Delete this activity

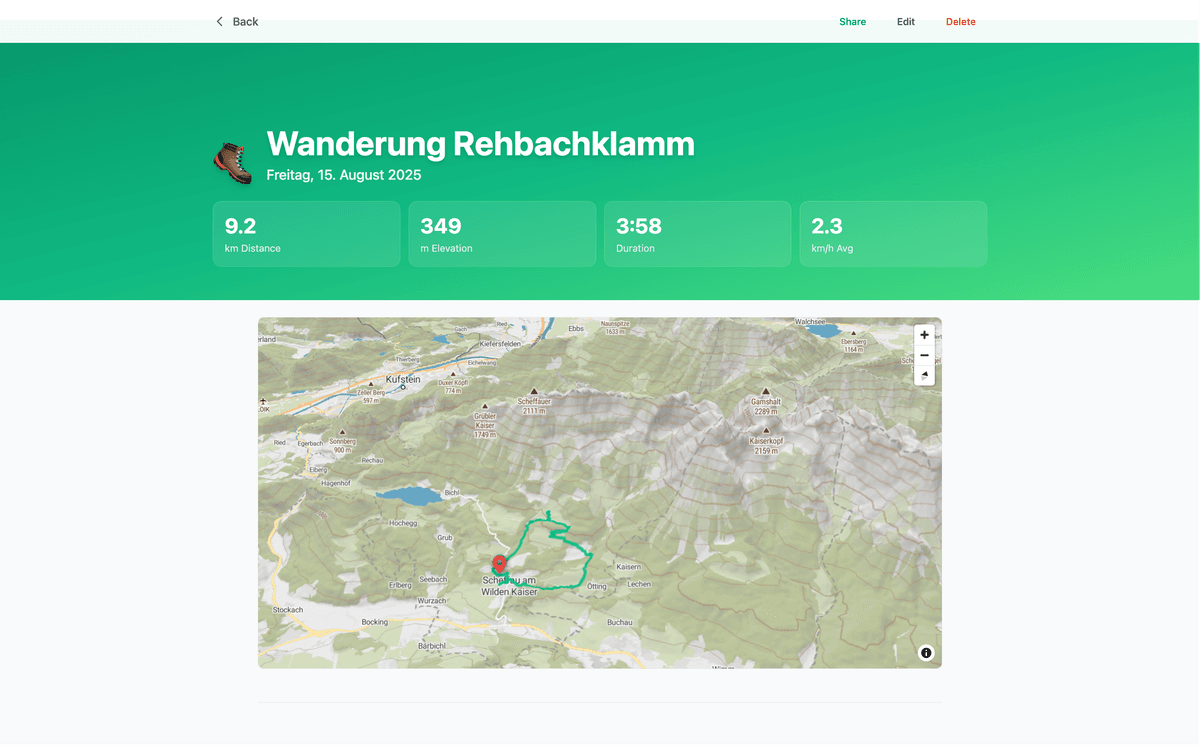click(961, 22)
